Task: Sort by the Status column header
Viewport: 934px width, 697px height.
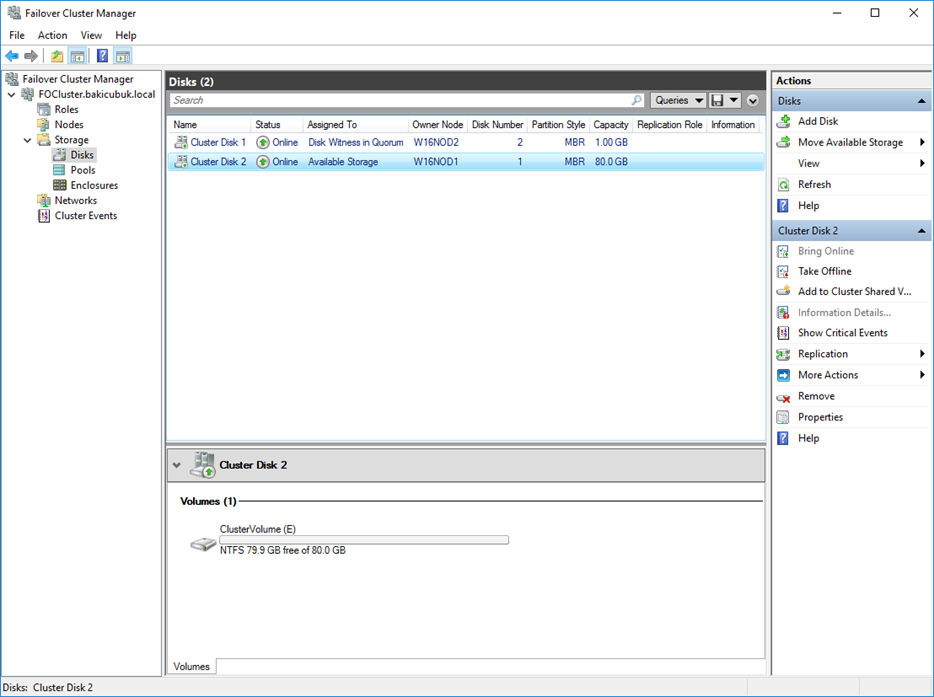Action: 277,125
